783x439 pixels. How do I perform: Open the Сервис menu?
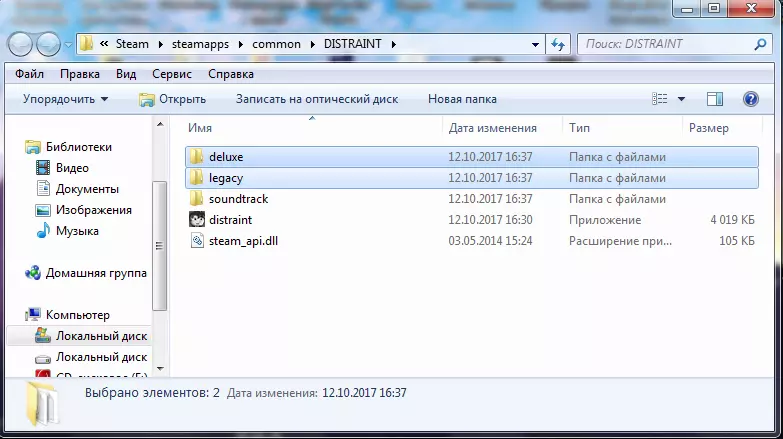pos(172,74)
